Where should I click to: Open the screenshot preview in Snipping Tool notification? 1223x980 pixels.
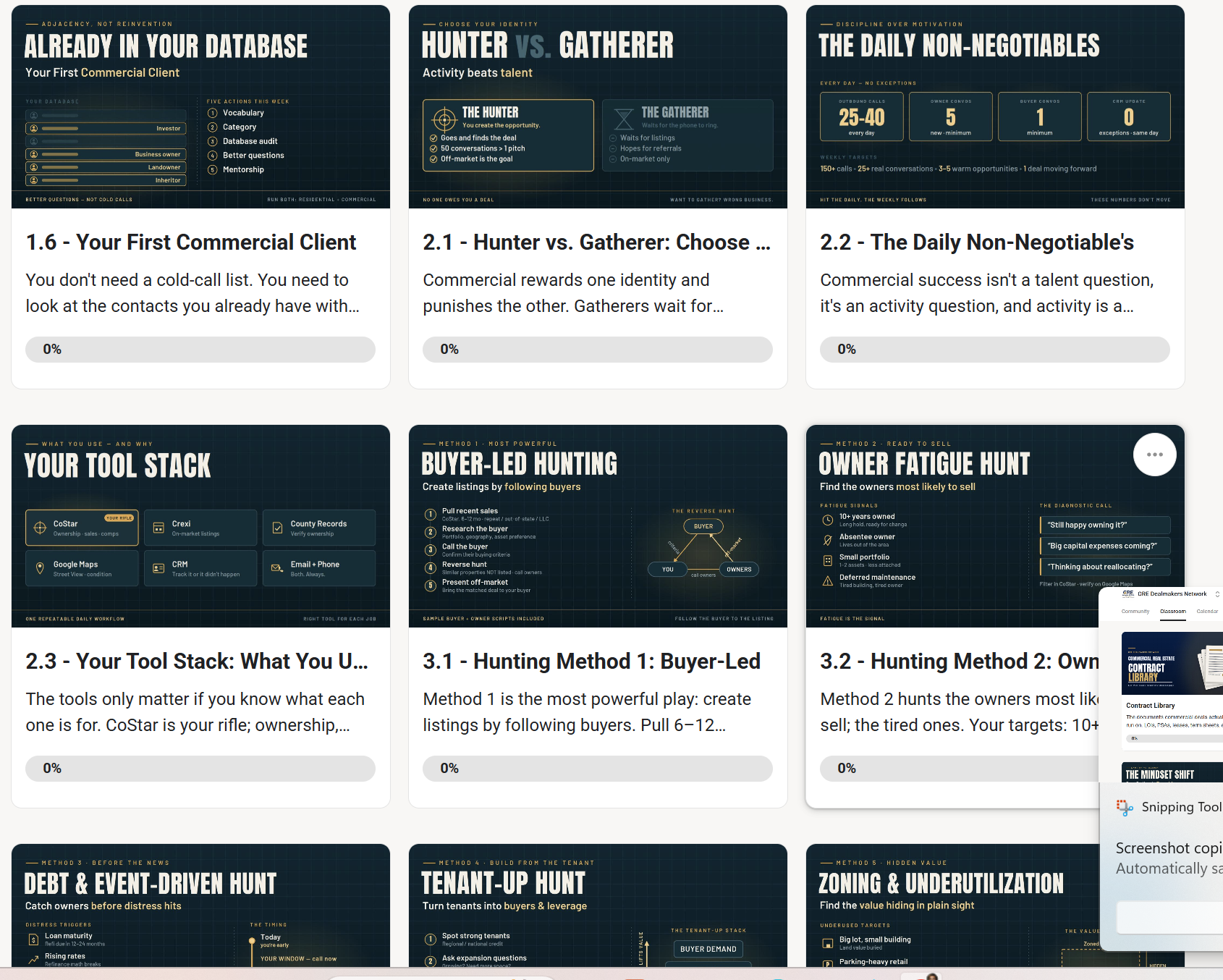1161,683
